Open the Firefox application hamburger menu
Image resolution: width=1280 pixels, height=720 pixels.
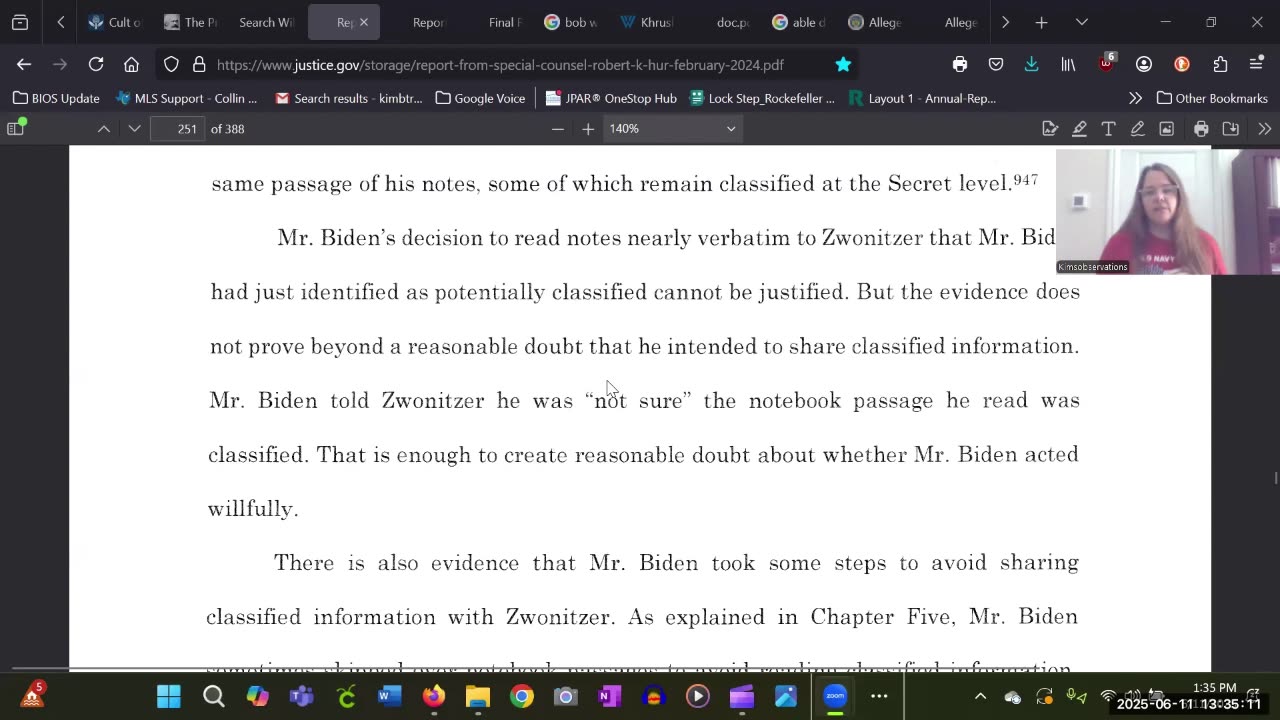1257,64
